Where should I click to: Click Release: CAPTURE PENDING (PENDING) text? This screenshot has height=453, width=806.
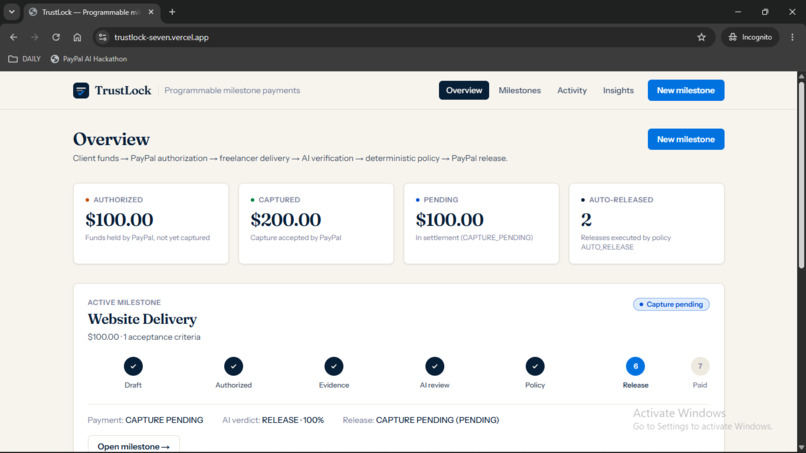coord(420,420)
